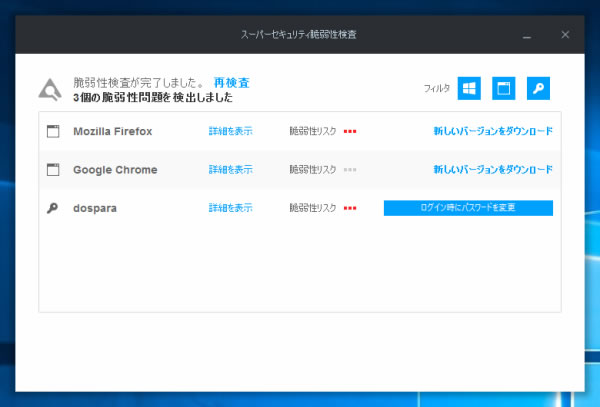Select the Mozilla Firefox row name

click(x=112, y=131)
